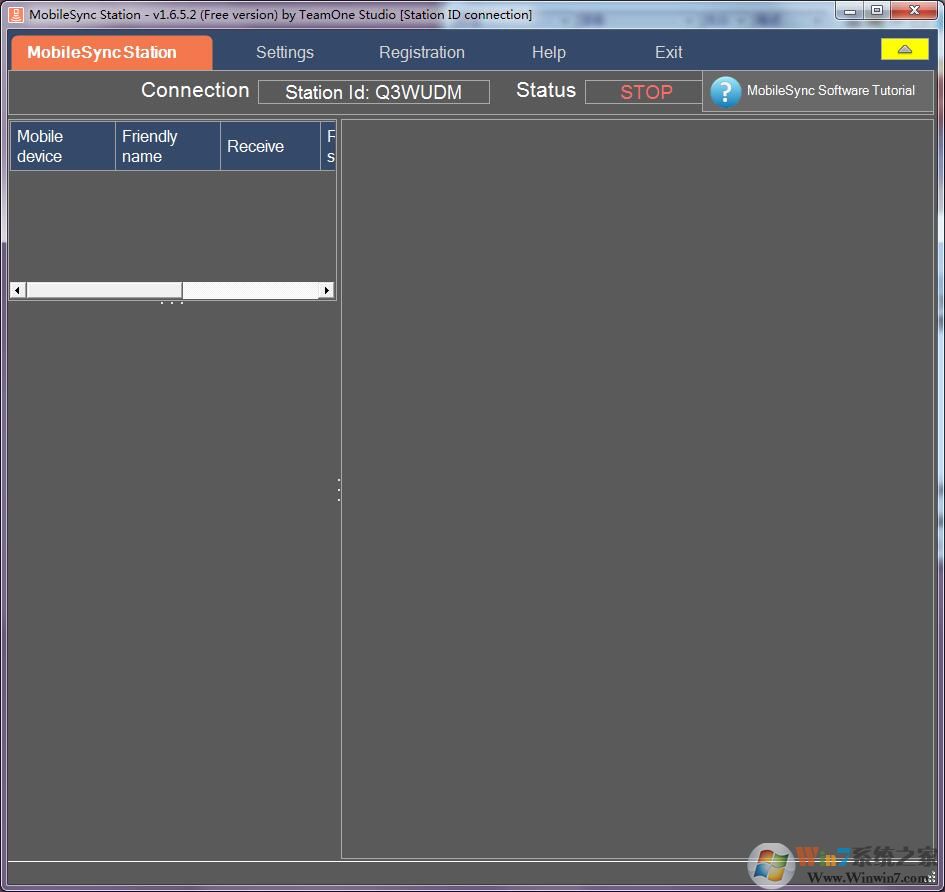Click the device list left scroll arrow
The height and width of the screenshot is (892, 945).
(x=17, y=291)
